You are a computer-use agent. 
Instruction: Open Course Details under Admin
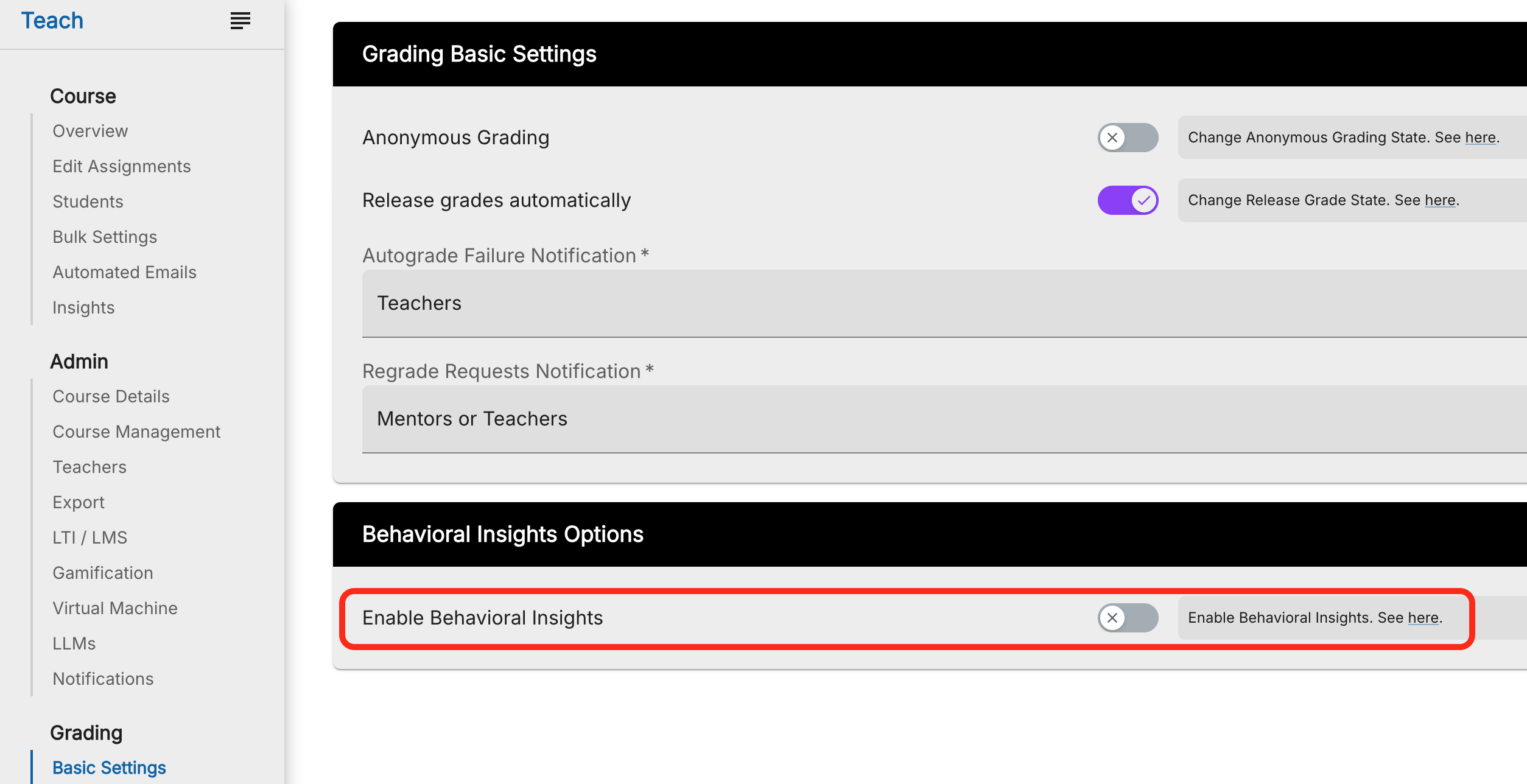tap(111, 396)
